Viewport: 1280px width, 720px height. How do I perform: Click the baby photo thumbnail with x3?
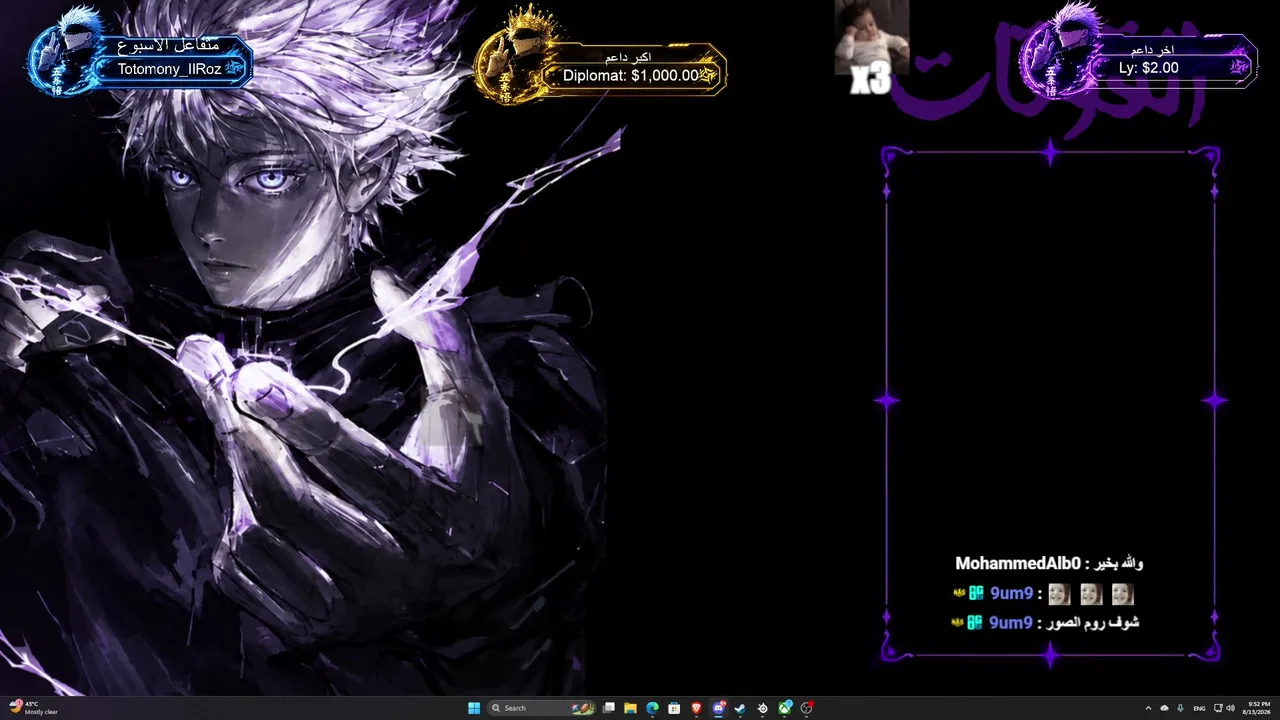tap(871, 47)
